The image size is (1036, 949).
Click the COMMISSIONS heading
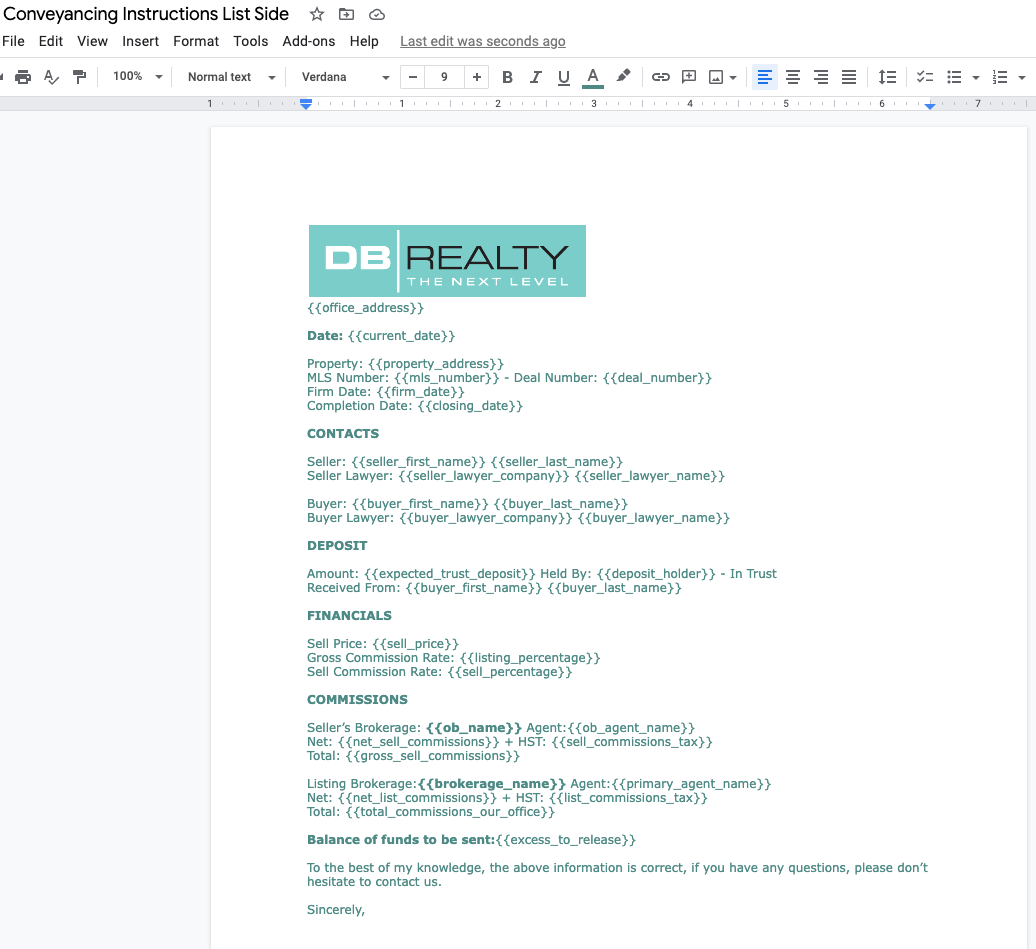pyautogui.click(x=357, y=700)
